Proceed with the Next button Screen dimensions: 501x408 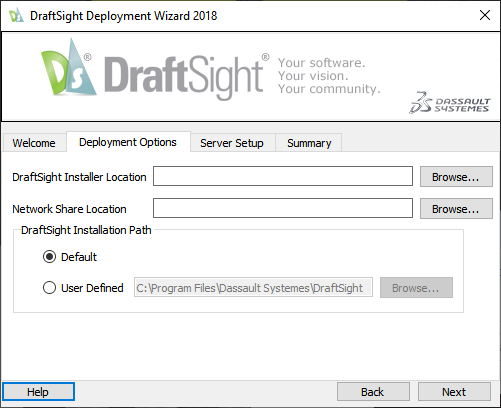[454, 392]
